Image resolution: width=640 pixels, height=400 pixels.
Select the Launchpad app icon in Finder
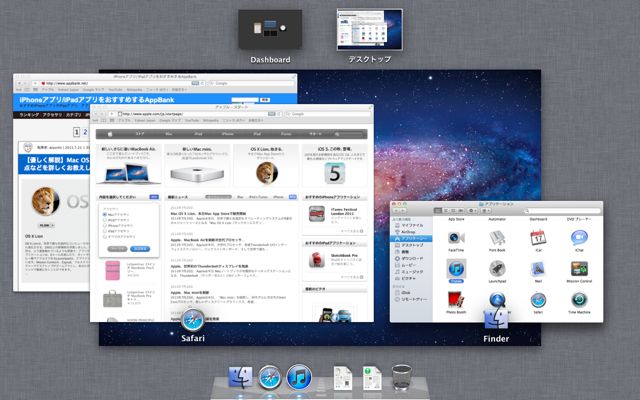point(497,269)
